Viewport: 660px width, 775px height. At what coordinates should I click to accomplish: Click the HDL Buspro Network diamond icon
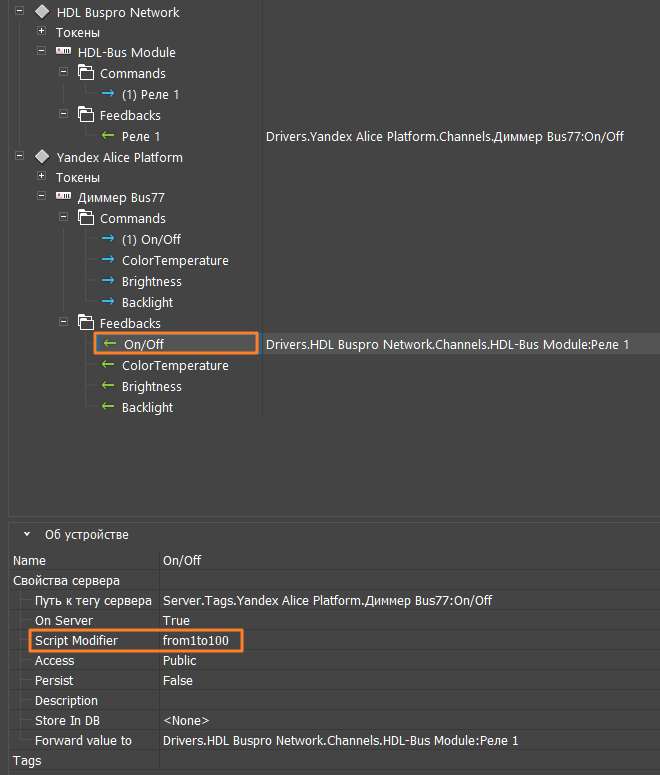point(41,12)
